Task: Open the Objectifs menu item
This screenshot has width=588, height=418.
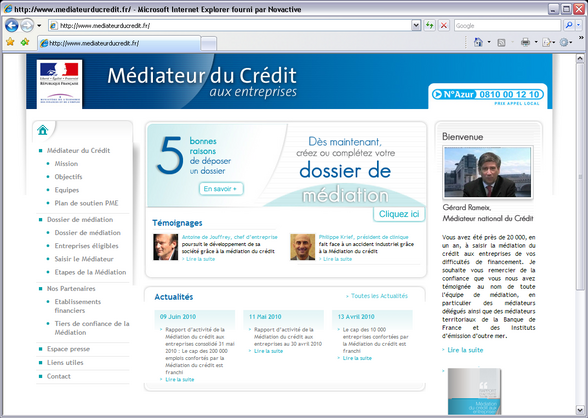Action: point(68,177)
